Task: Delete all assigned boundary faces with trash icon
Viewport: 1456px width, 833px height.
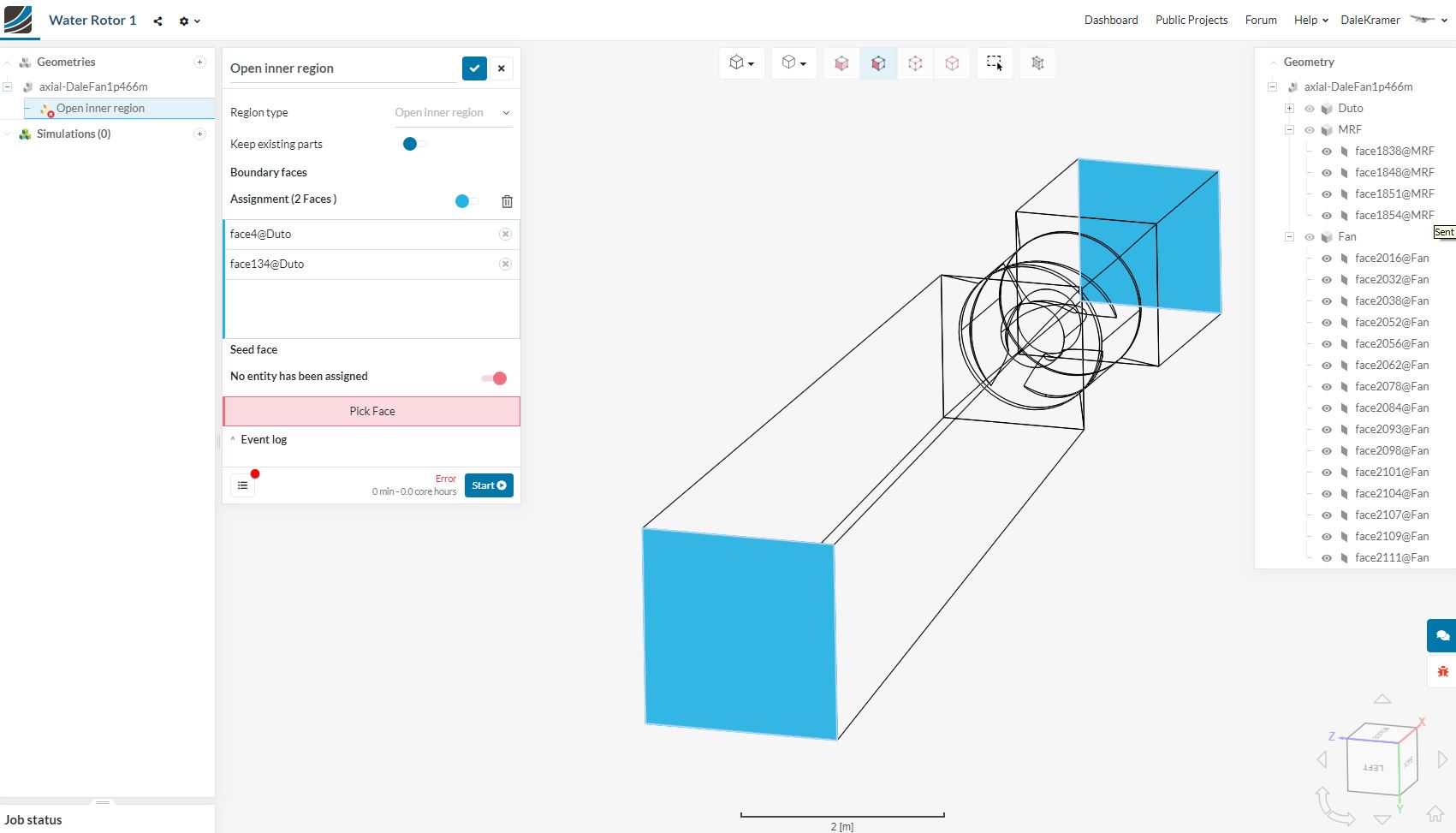Action: click(x=507, y=201)
